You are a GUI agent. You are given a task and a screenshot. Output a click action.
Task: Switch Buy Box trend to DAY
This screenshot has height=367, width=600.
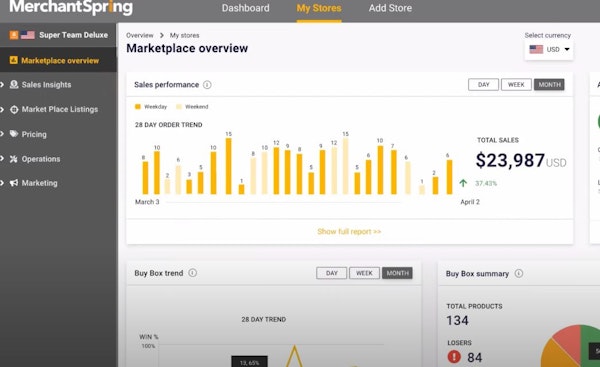tap(331, 273)
